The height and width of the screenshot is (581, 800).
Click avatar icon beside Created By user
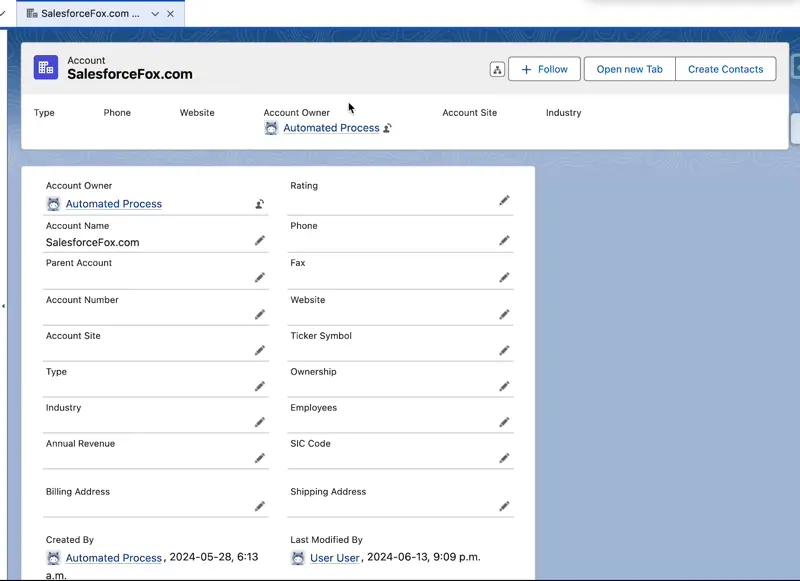point(53,558)
